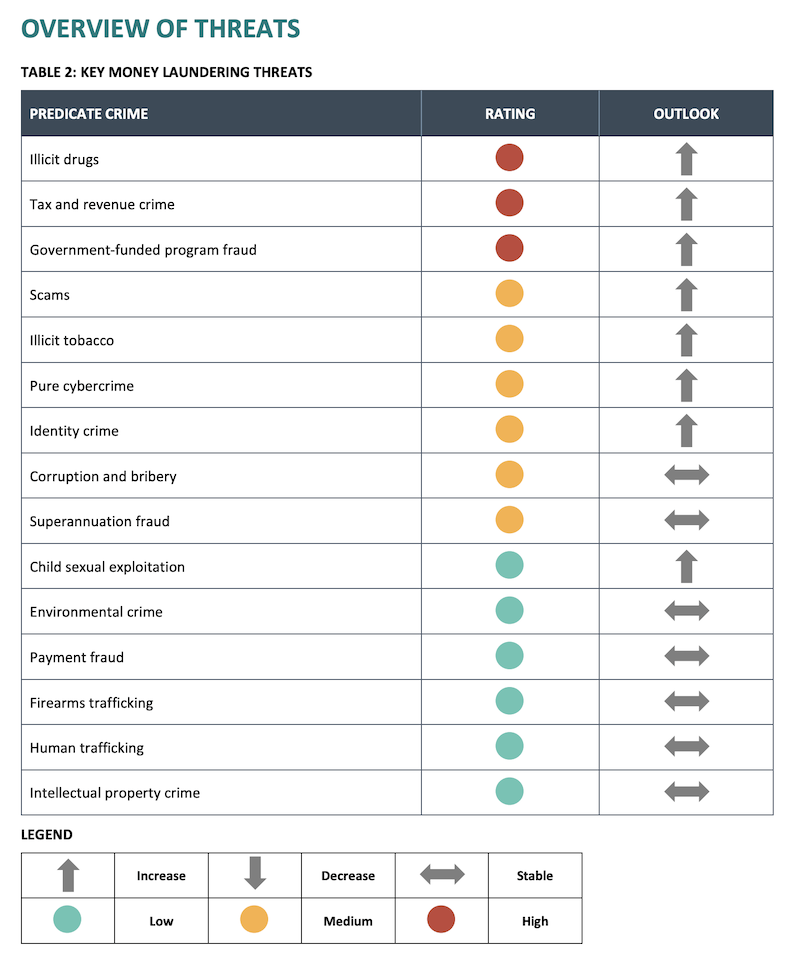Click the legend's teal Low circle
This screenshot has height=967, width=800.
pyautogui.click(x=67, y=920)
